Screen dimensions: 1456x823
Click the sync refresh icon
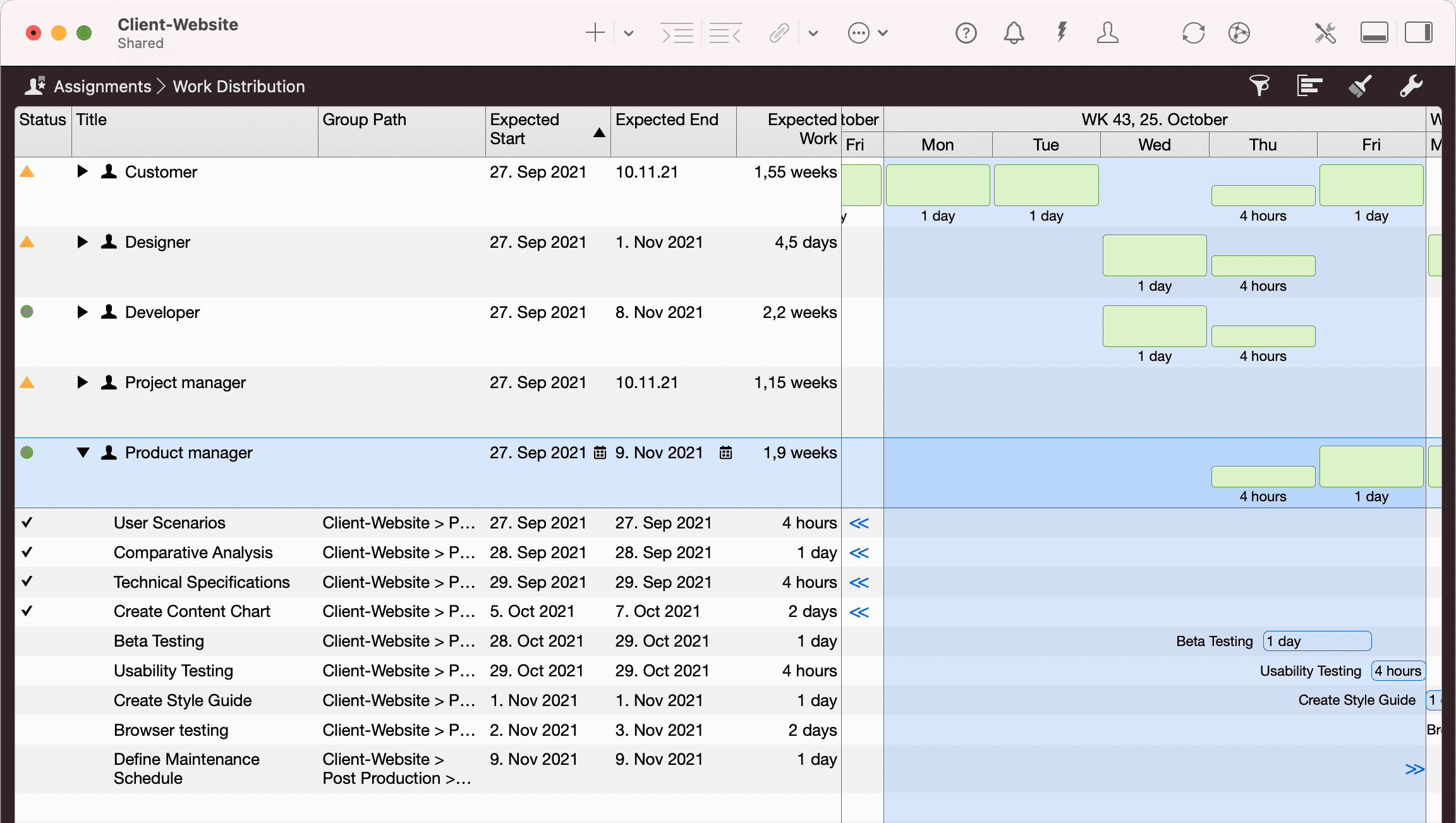click(x=1194, y=33)
